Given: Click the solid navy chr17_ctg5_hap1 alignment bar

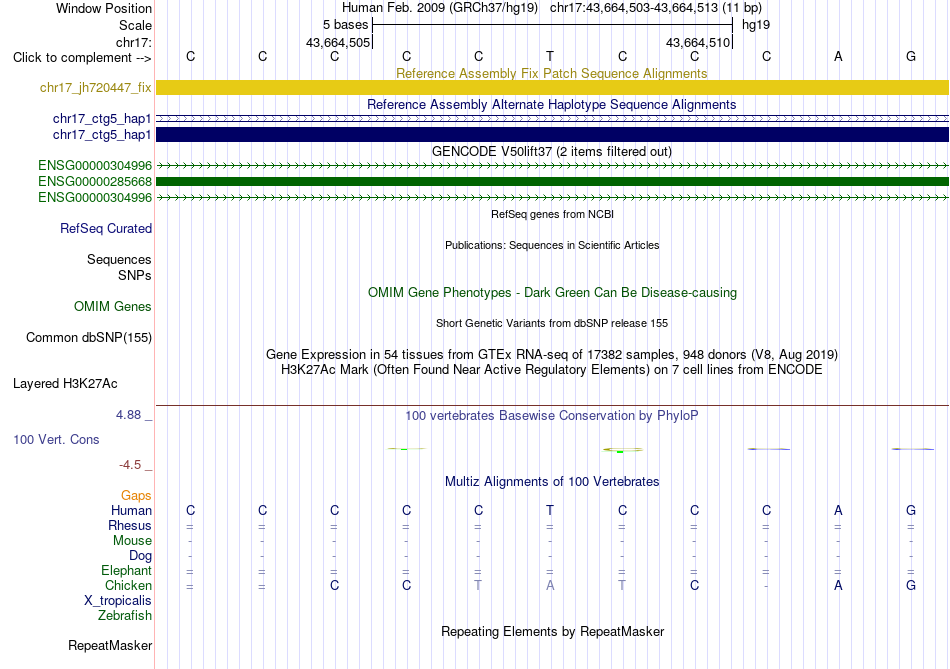Looking at the screenshot, I should (x=552, y=135).
